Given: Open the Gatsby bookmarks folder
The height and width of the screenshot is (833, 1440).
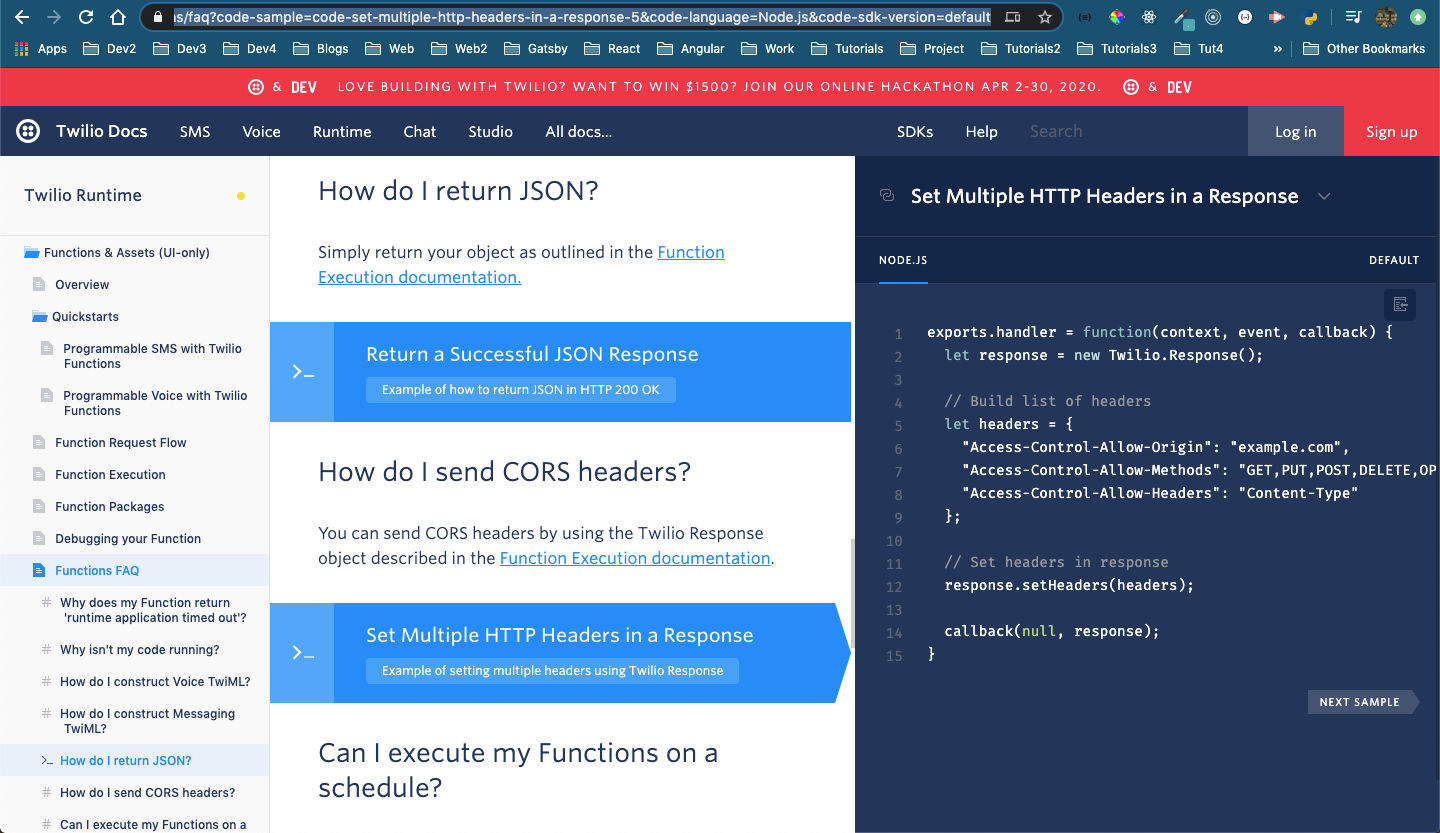Looking at the screenshot, I should tap(536, 48).
